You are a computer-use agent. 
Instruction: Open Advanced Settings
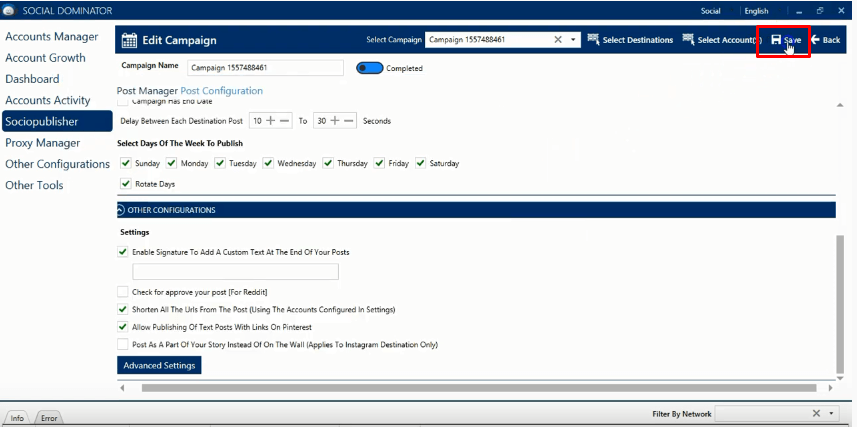pos(159,365)
